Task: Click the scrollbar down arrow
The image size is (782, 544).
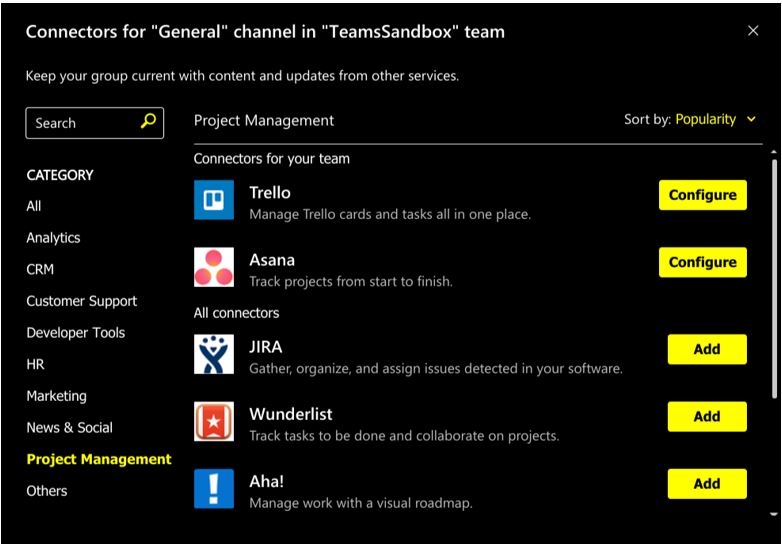Action: click(774, 514)
